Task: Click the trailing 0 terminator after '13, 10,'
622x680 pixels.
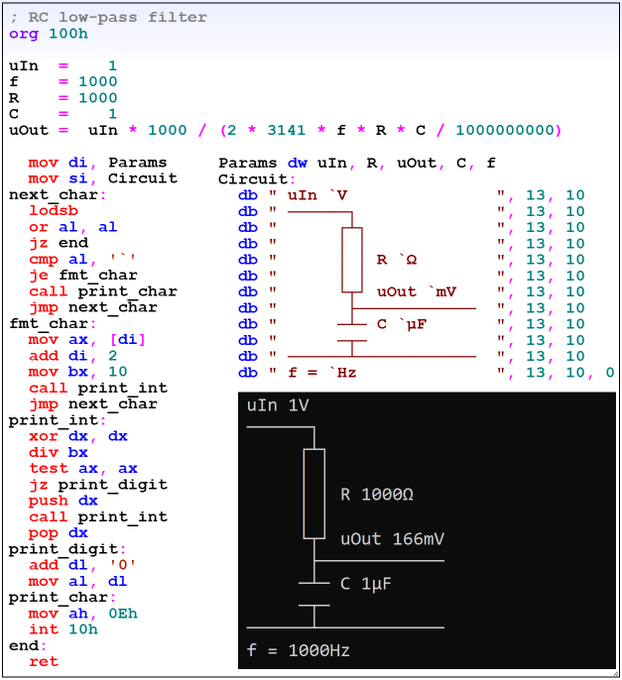Action: (x=610, y=373)
